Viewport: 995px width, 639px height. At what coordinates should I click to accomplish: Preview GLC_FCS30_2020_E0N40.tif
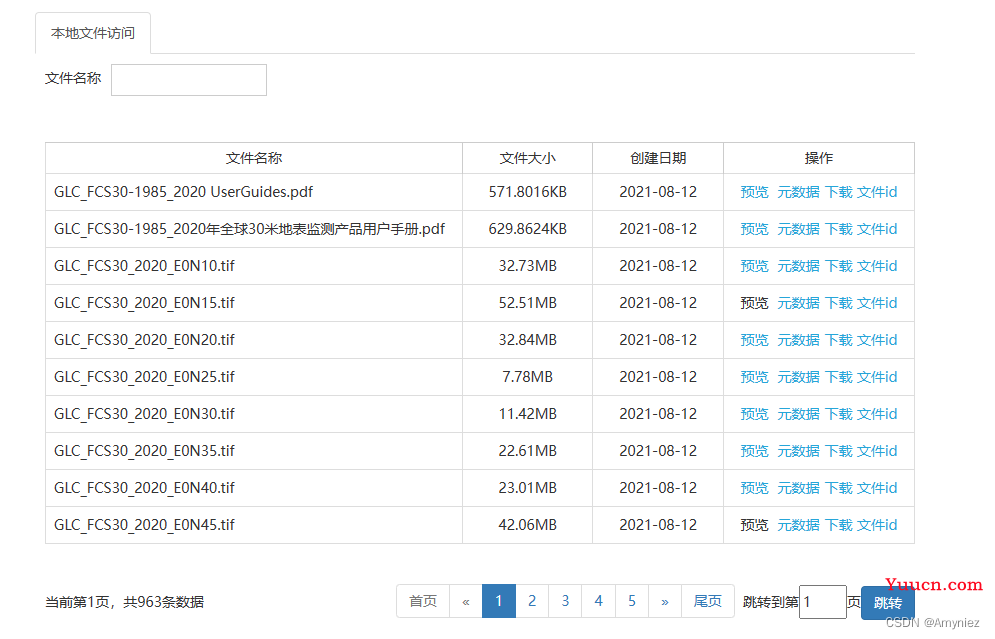754,488
